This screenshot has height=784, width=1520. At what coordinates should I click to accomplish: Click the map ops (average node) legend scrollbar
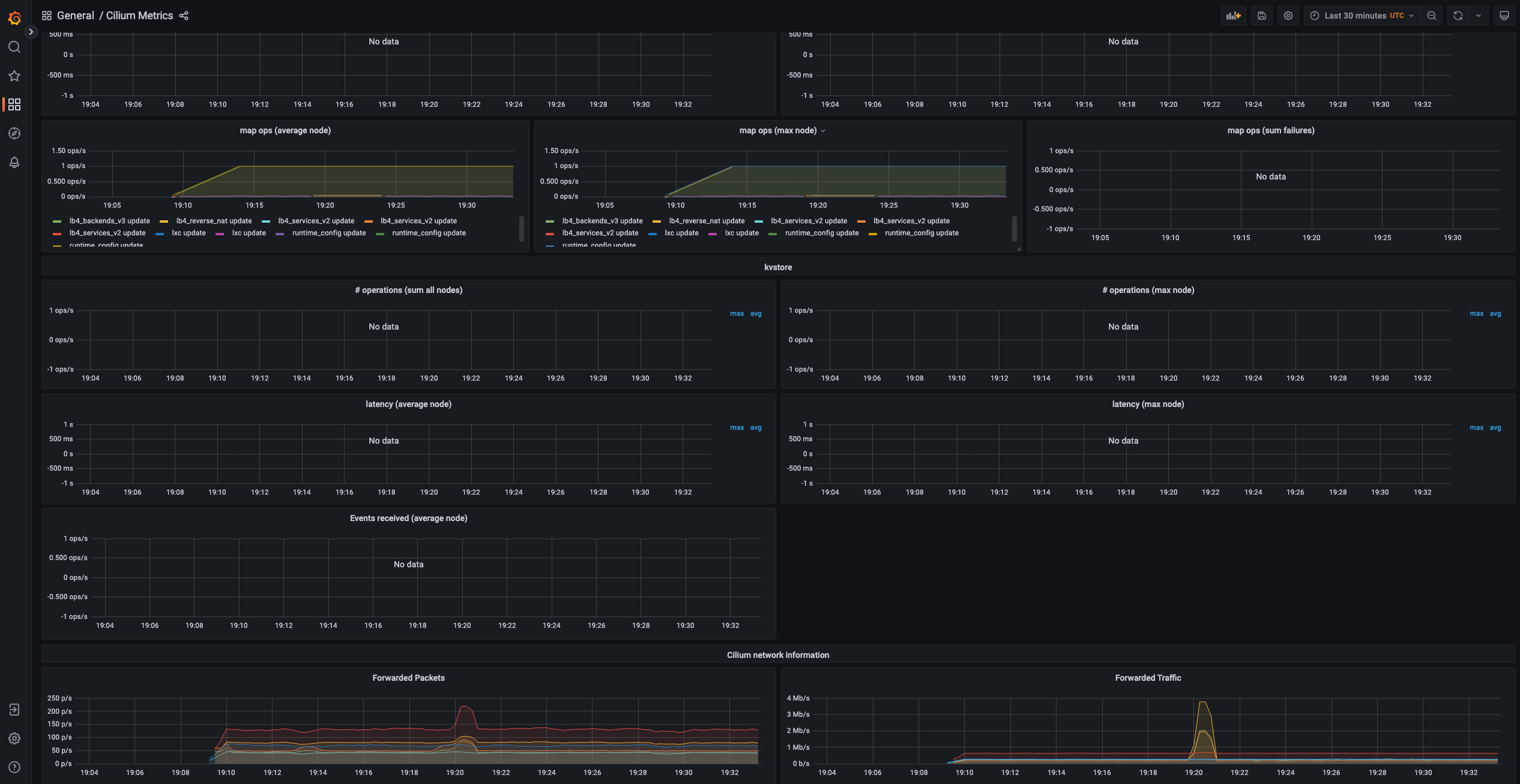tap(521, 228)
